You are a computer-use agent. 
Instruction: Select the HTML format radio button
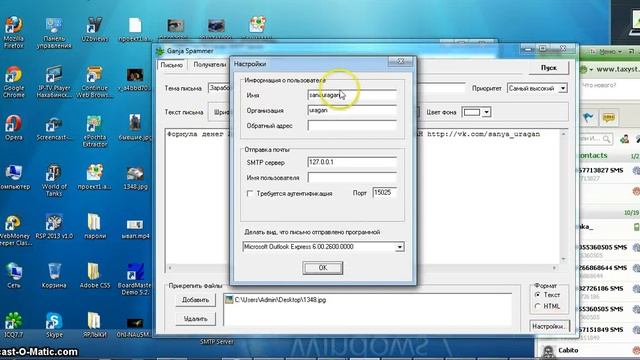pyautogui.click(x=538, y=306)
